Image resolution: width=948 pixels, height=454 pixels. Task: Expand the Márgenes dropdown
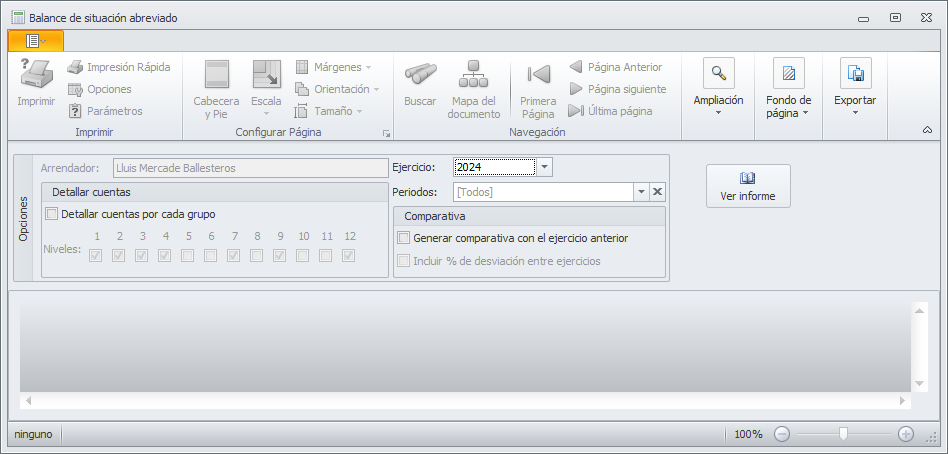tap(369, 68)
